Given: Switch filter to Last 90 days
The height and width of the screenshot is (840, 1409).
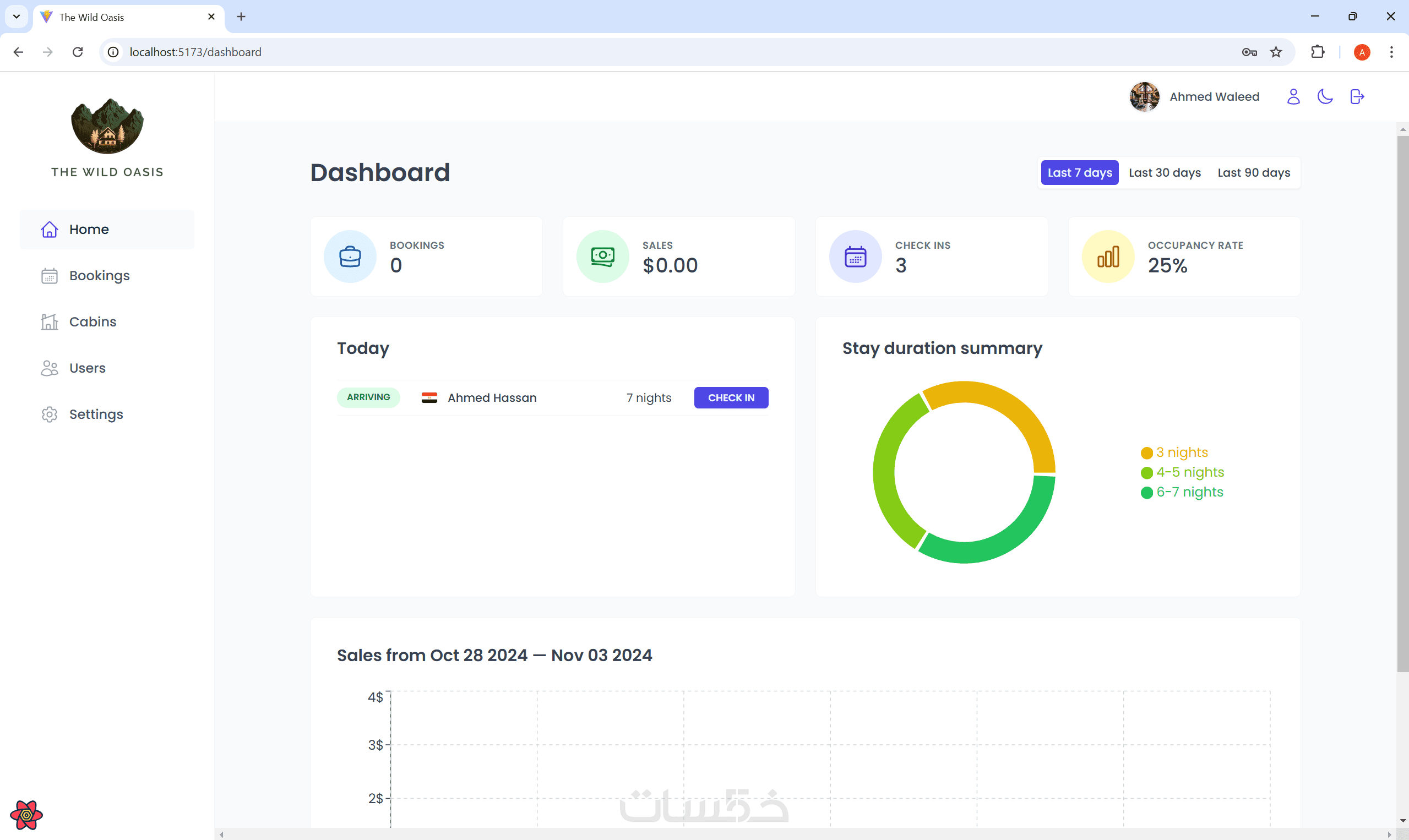Looking at the screenshot, I should click(1253, 173).
